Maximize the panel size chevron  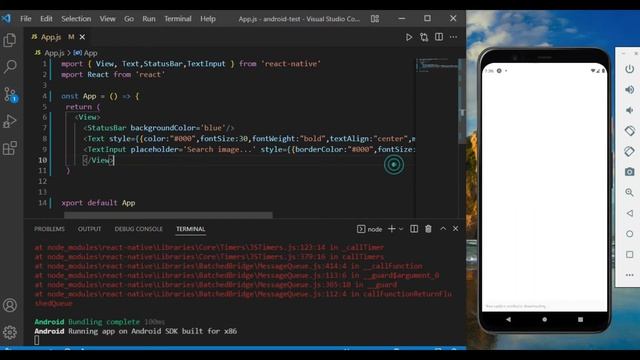pos(443,229)
